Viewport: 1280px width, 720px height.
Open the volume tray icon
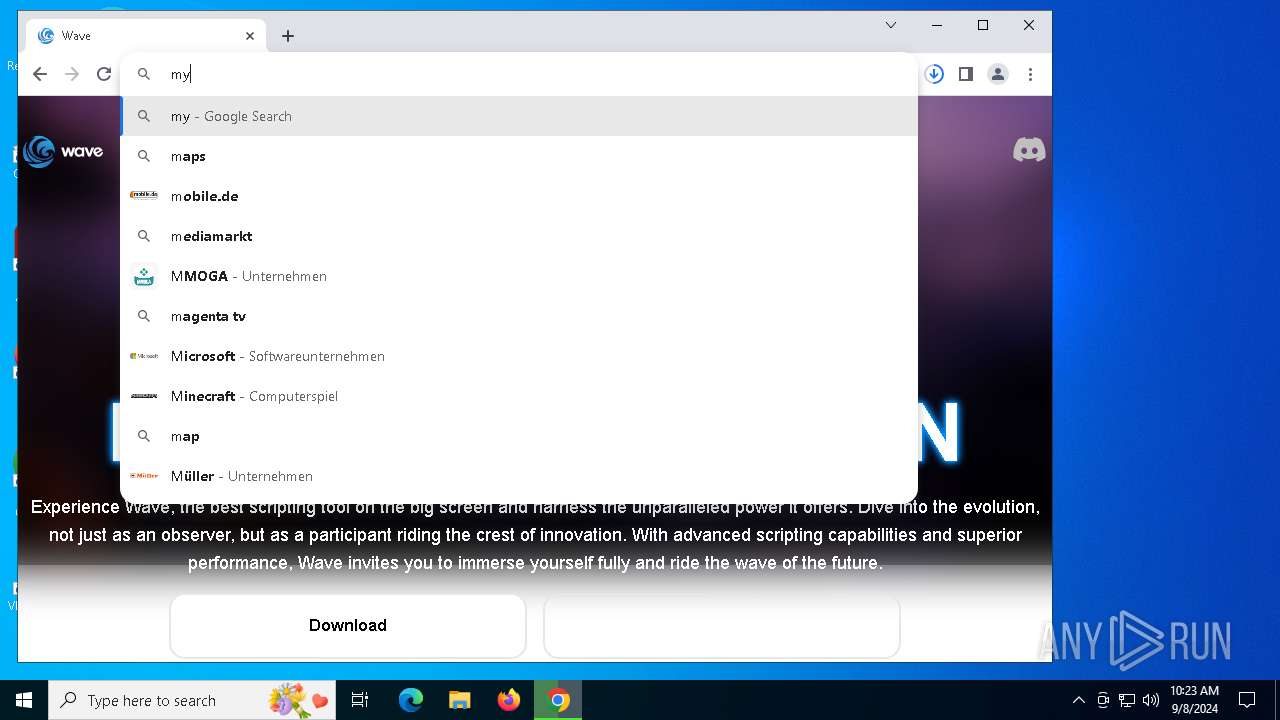tap(1151, 700)
